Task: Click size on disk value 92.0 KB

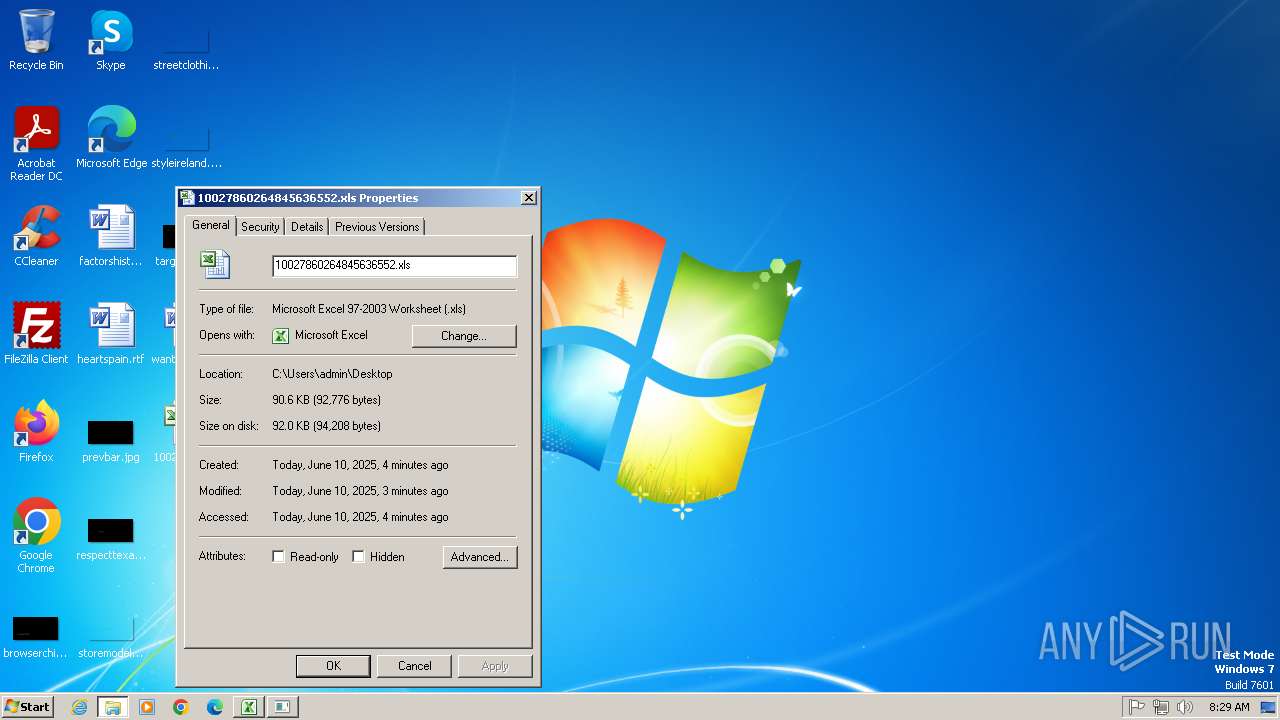Action: pyautogui.click(x=326, y=426)
